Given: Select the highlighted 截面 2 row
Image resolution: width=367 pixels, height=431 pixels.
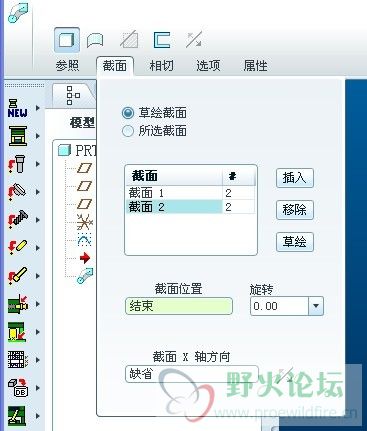Looking at the screenshot, I should (190, 207).
